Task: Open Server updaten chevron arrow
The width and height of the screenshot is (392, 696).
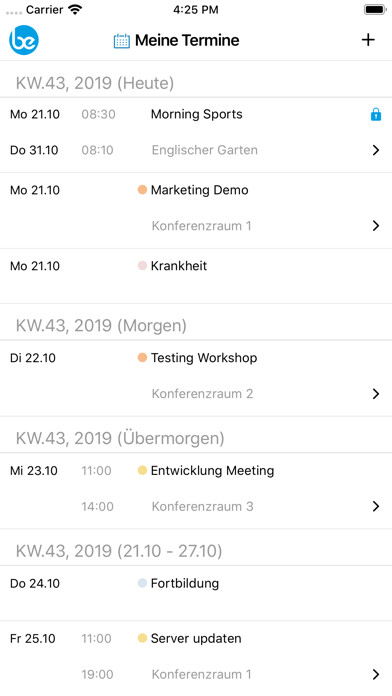Action: click(376, 674)
